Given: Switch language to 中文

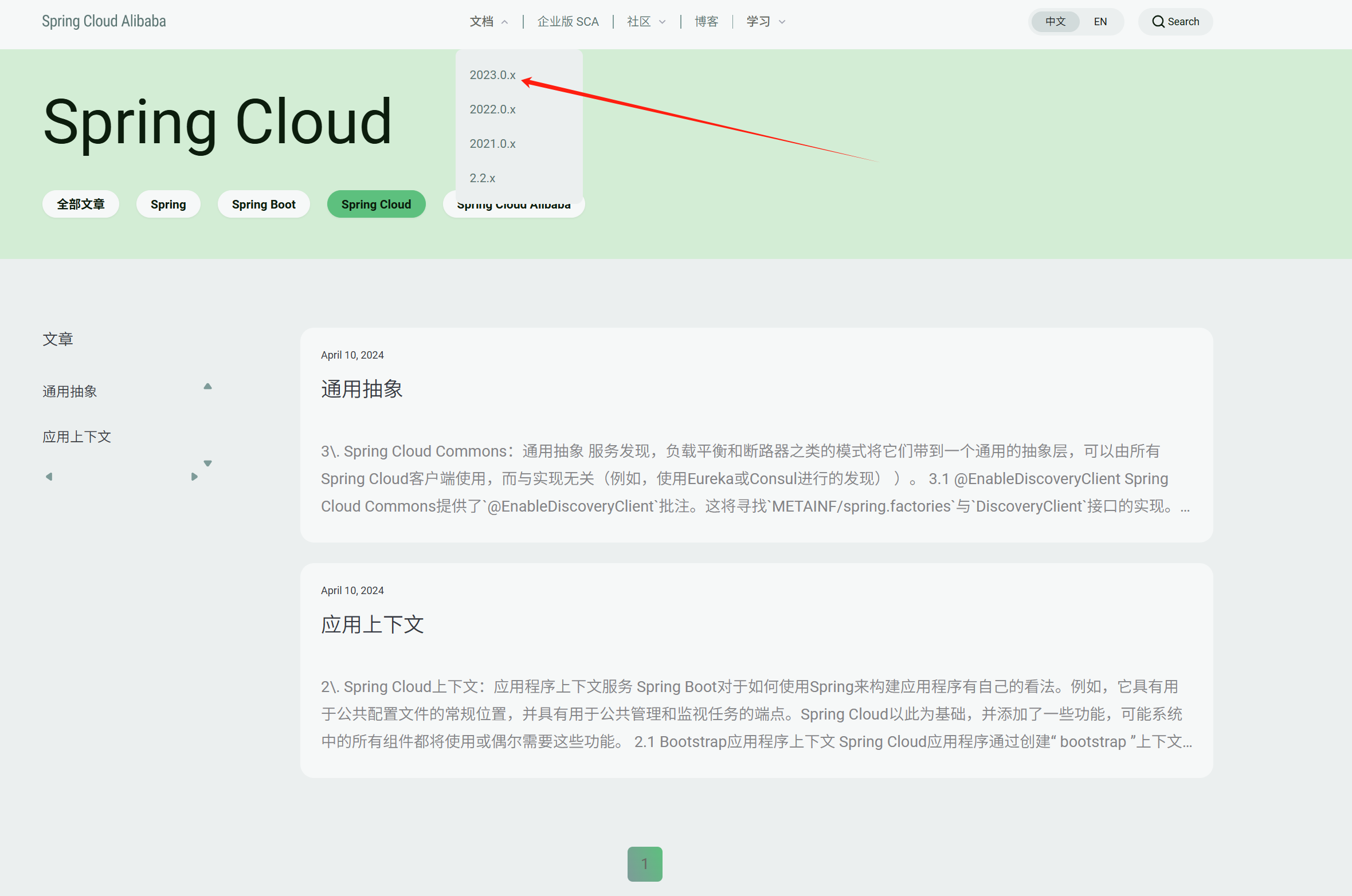Looking at the screenshot, I should (x=1055, y=22).
